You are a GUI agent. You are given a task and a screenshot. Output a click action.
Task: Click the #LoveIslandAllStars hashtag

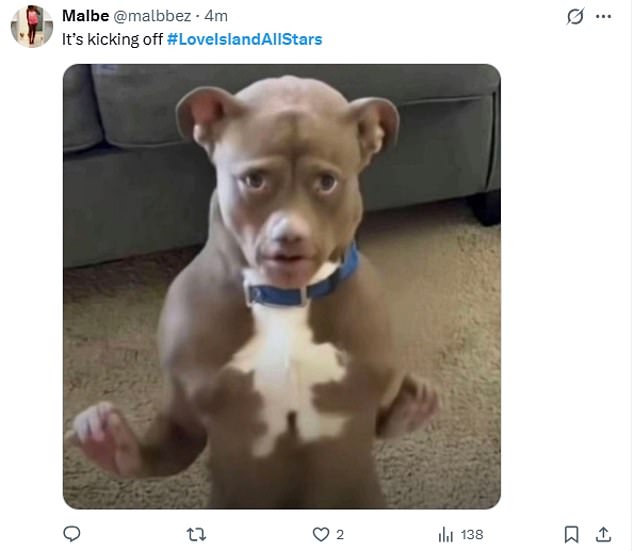point(244,39)
